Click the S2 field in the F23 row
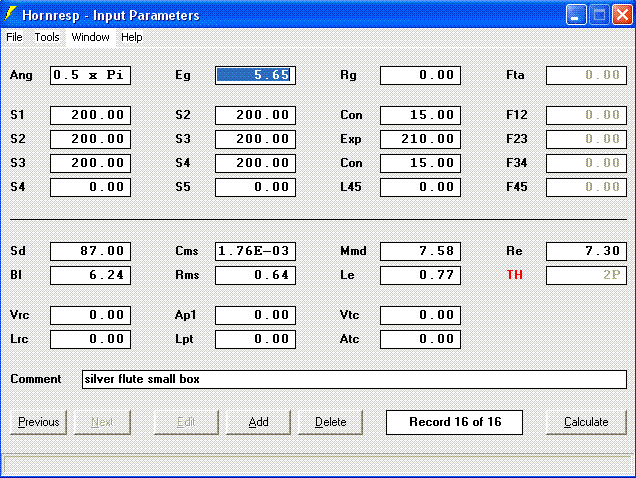Screen dimensions: 636x478 90,139
